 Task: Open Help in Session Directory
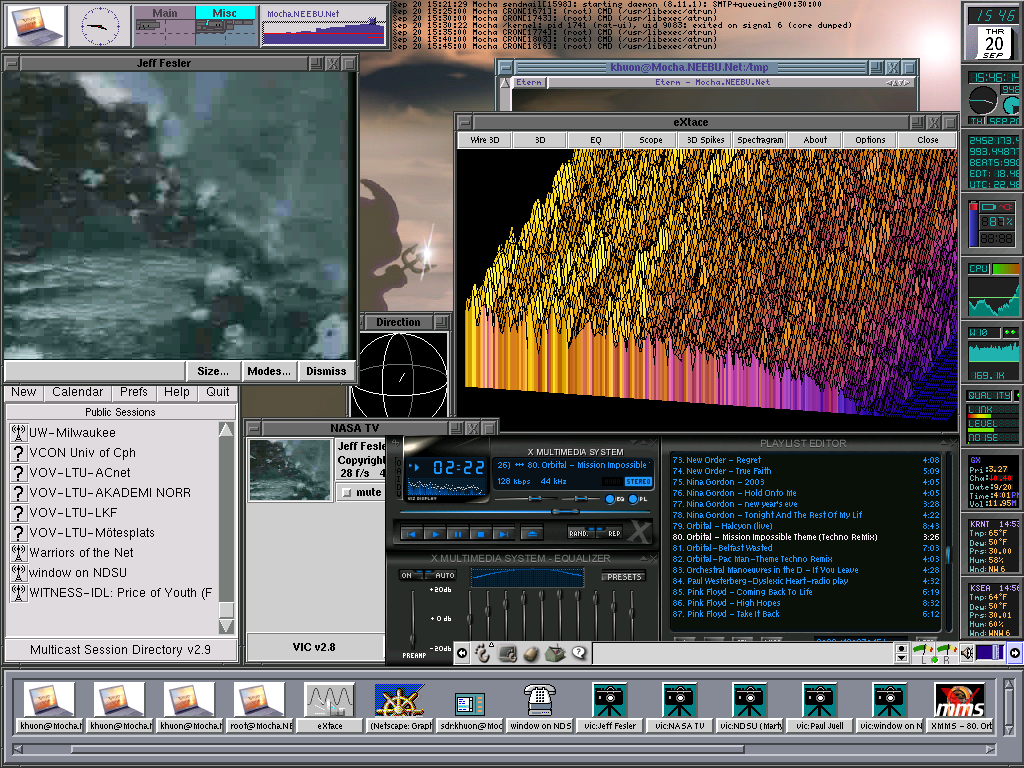176,392
